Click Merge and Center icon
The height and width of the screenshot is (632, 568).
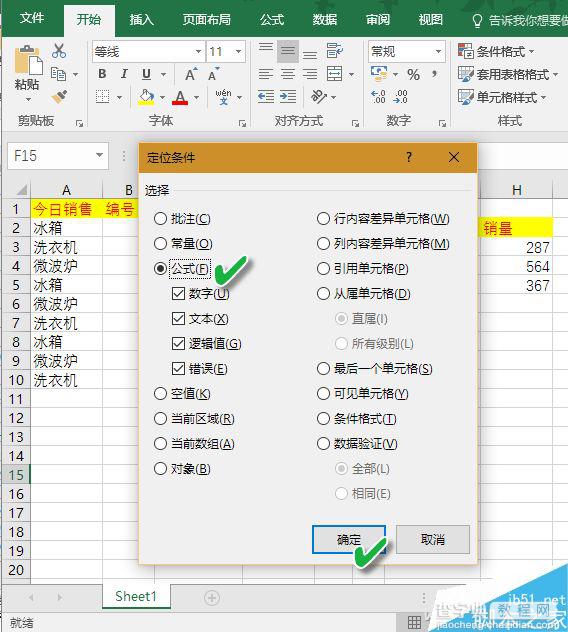coord(335,74)
